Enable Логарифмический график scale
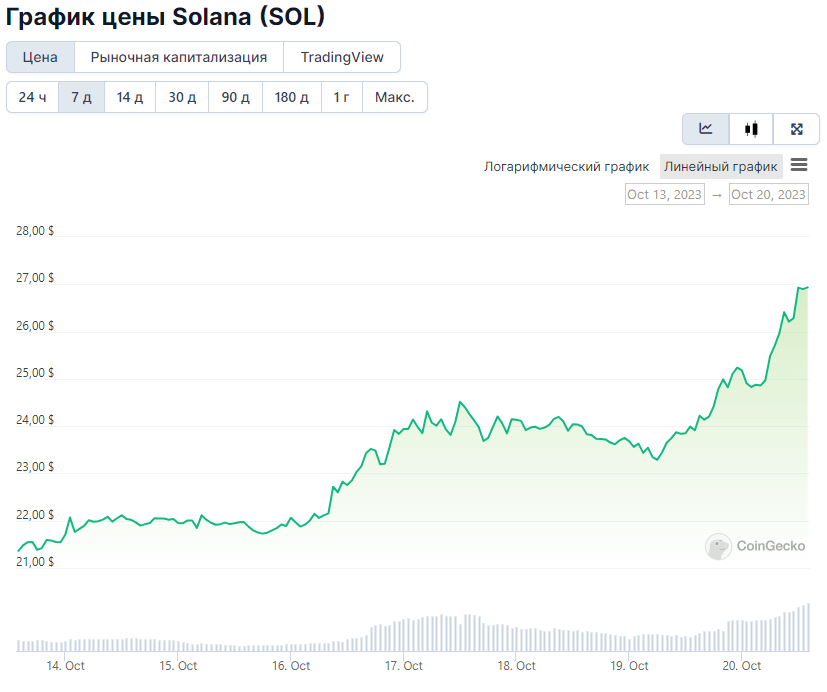The height and width of the screenshot is (692, 827). pos(566,167)
